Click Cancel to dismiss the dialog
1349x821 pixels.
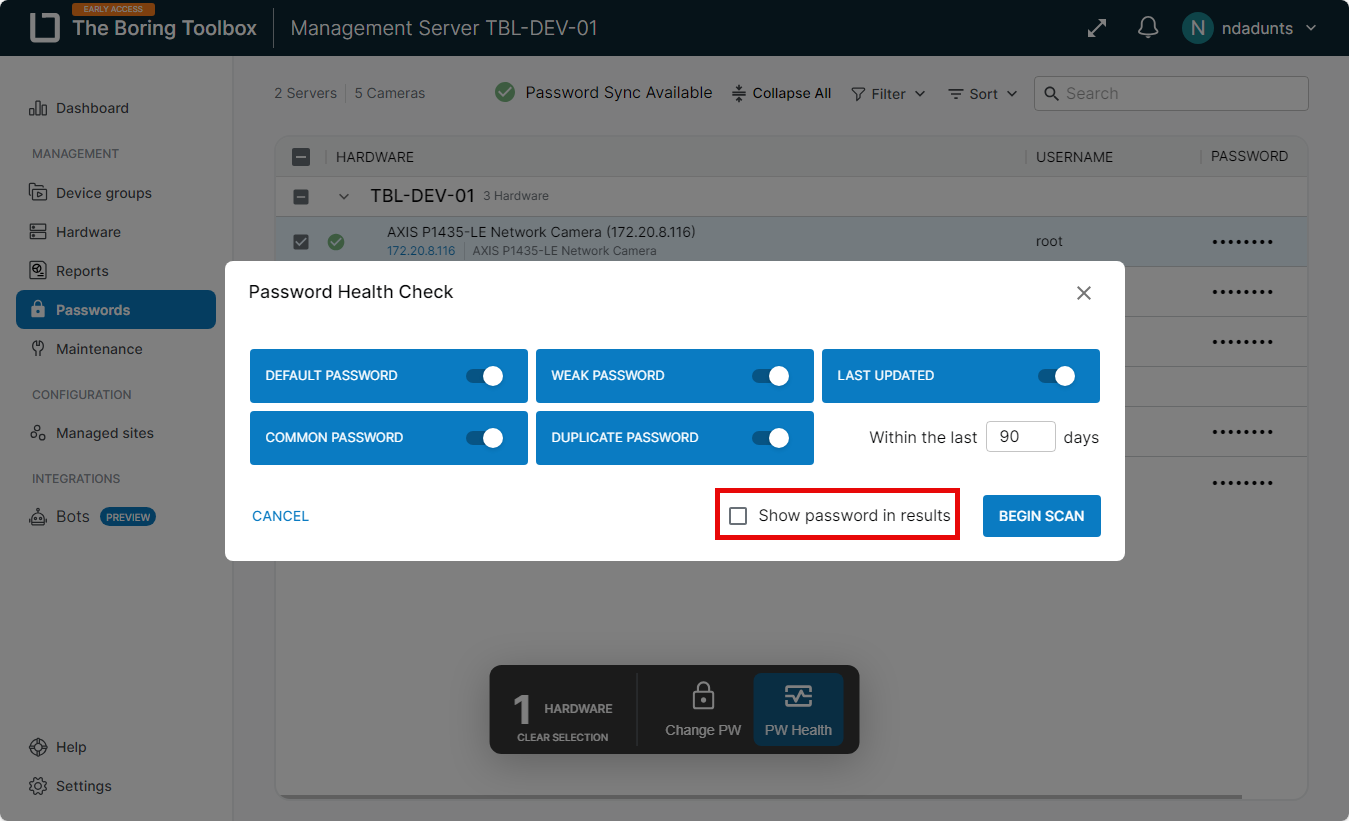280,515
